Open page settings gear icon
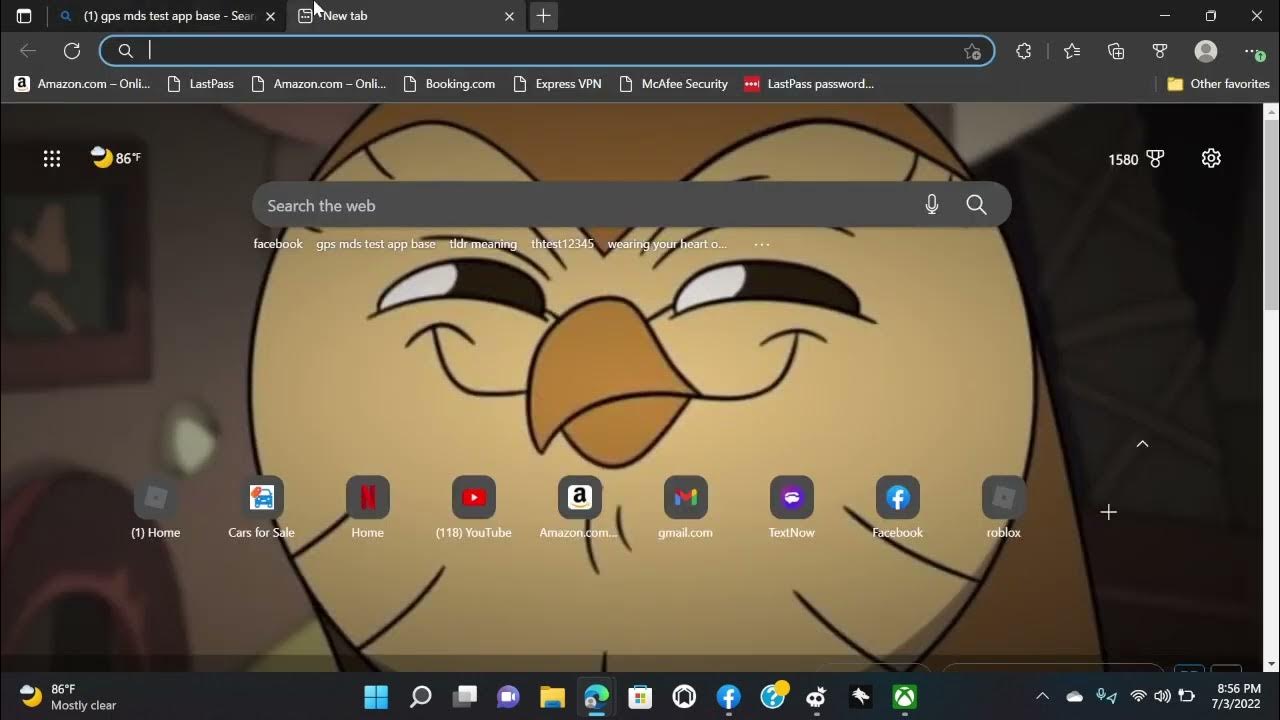1280x720 pixels. point(1211,158)
